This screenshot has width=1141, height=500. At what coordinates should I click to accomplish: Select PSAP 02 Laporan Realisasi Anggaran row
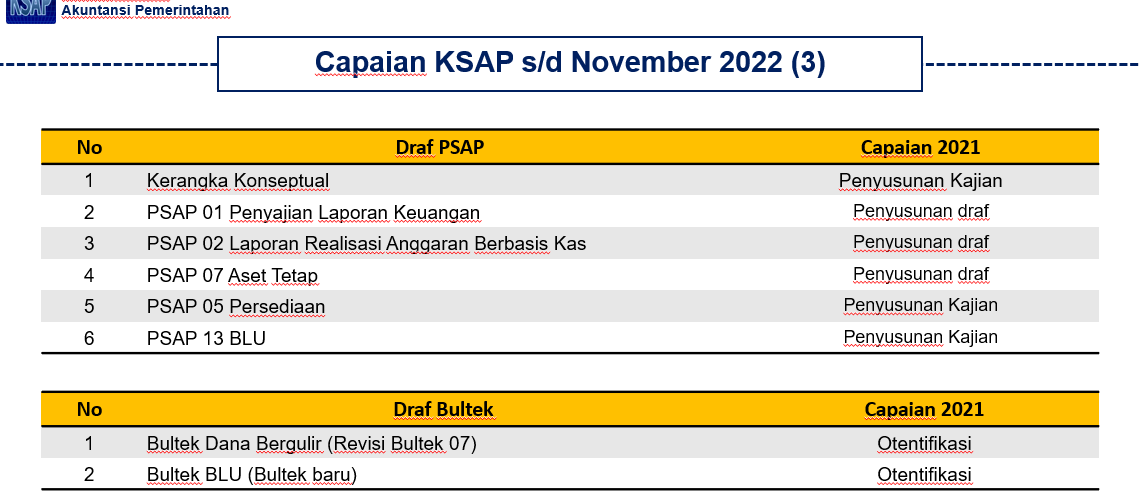tap(570, 243)
